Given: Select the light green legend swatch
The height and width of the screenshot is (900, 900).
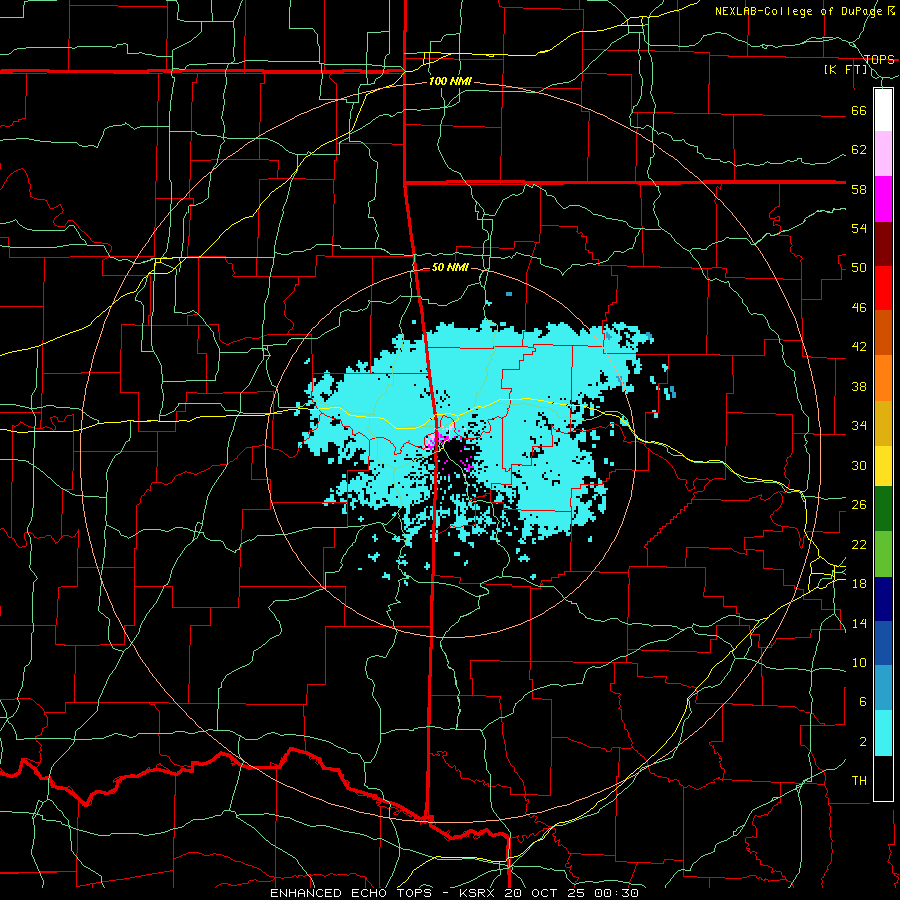Looking at the screenshot, I should tap(883, 554).
